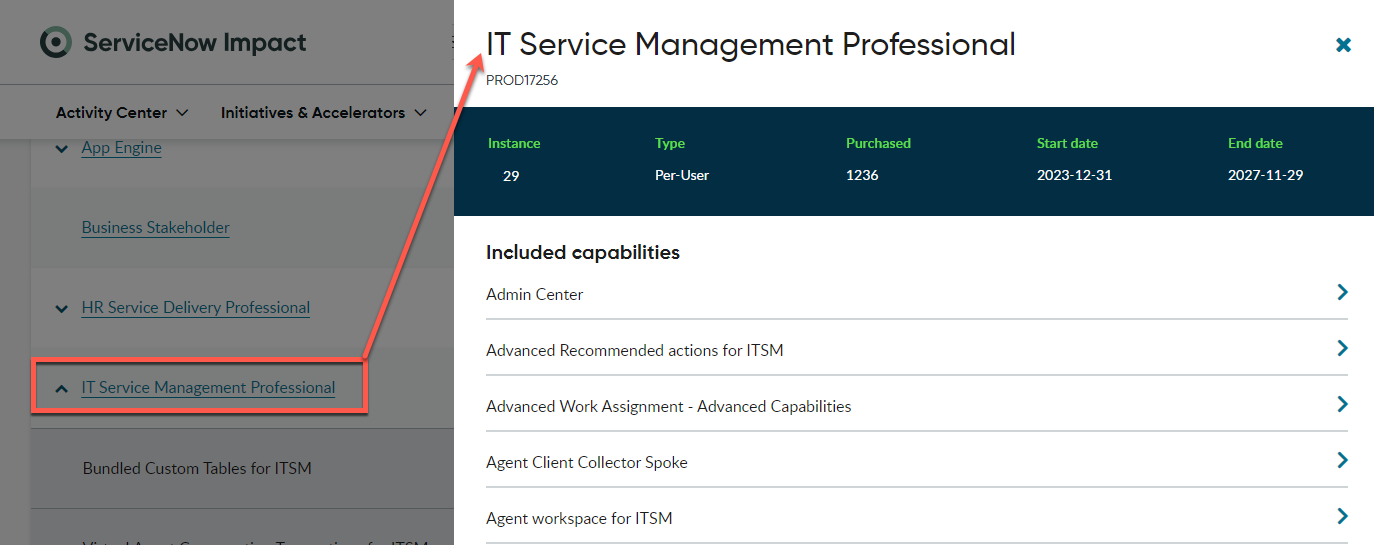This screenshot has height=545, width=1374.
Task: Select the Admin Center capability text
Action: tap(535, 294)
